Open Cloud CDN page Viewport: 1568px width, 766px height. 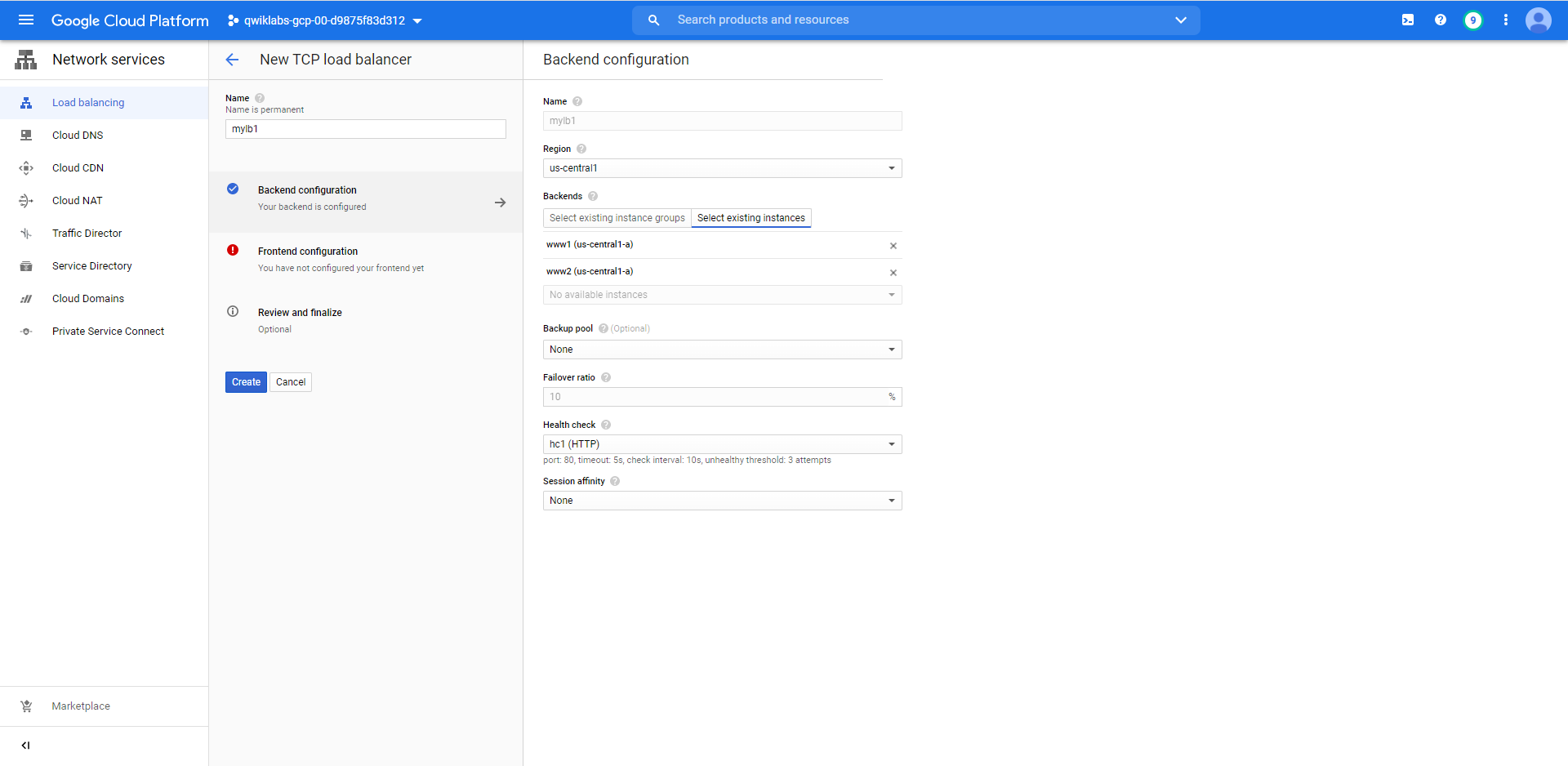(78, 168)
